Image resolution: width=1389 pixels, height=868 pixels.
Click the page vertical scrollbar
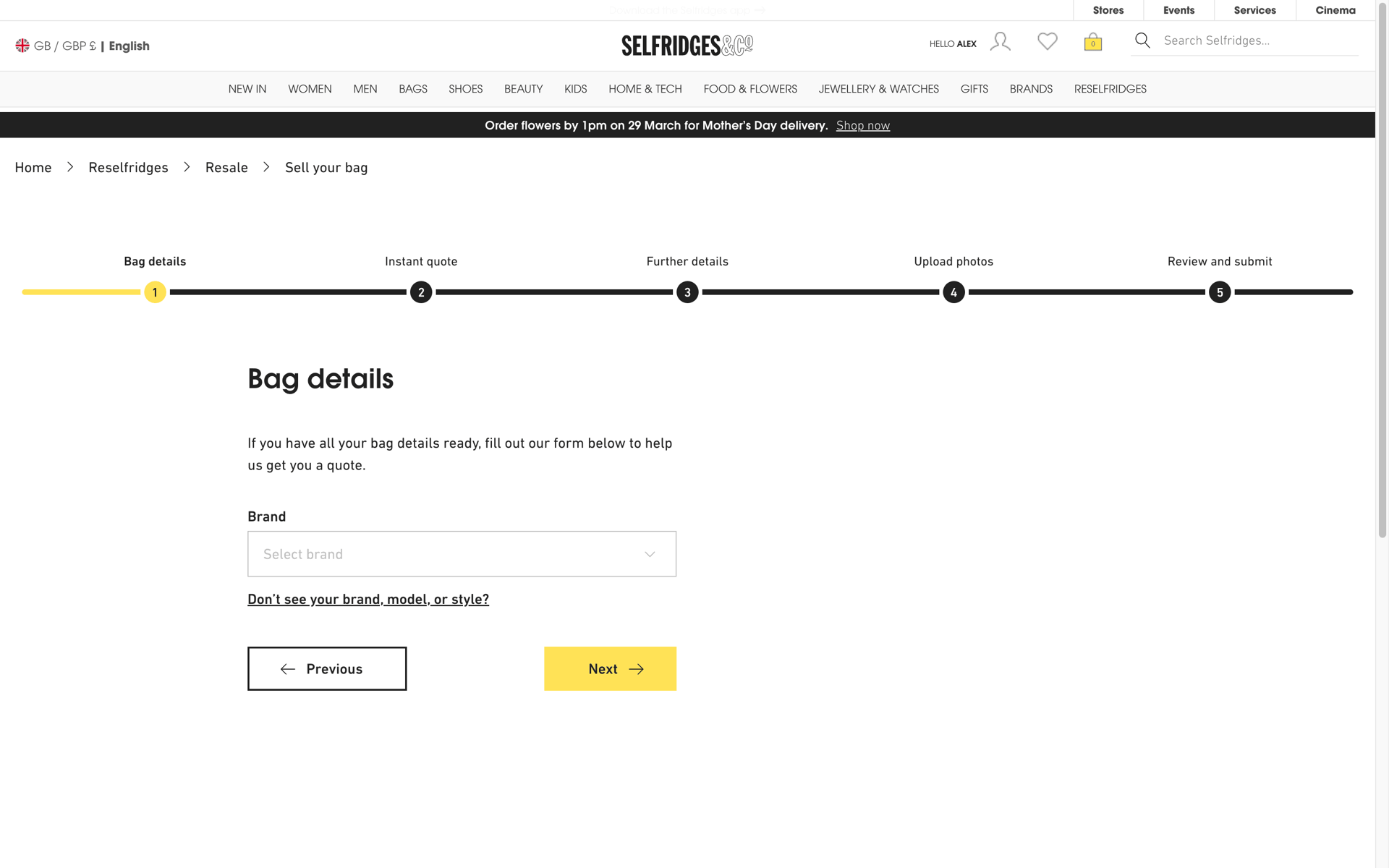point(1382,271)
